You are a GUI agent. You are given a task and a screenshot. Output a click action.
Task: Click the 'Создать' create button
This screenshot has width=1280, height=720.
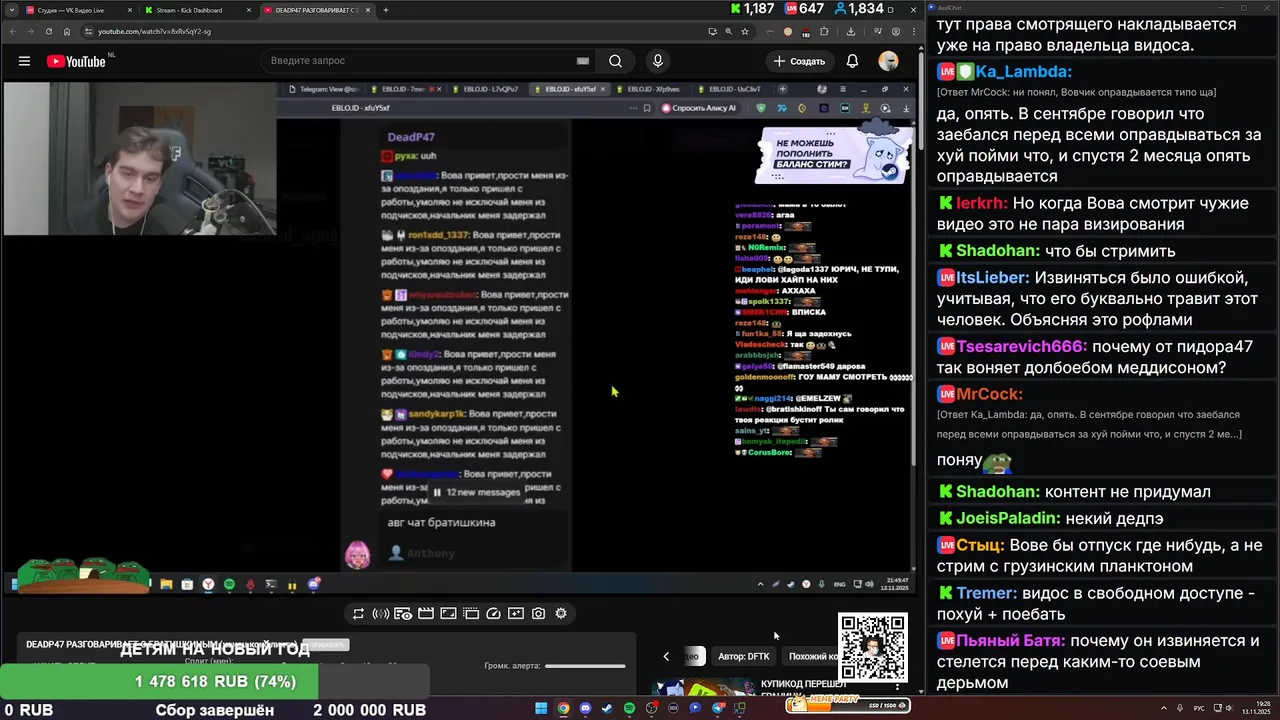point(799,61)
